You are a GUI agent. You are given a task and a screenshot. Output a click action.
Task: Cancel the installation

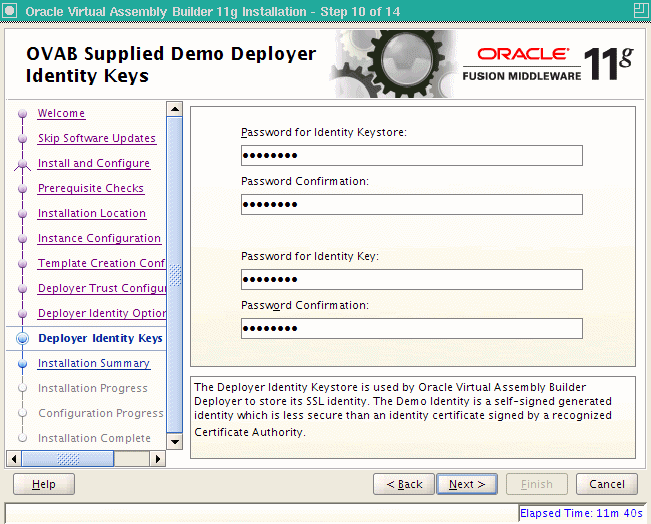point(607,484)
